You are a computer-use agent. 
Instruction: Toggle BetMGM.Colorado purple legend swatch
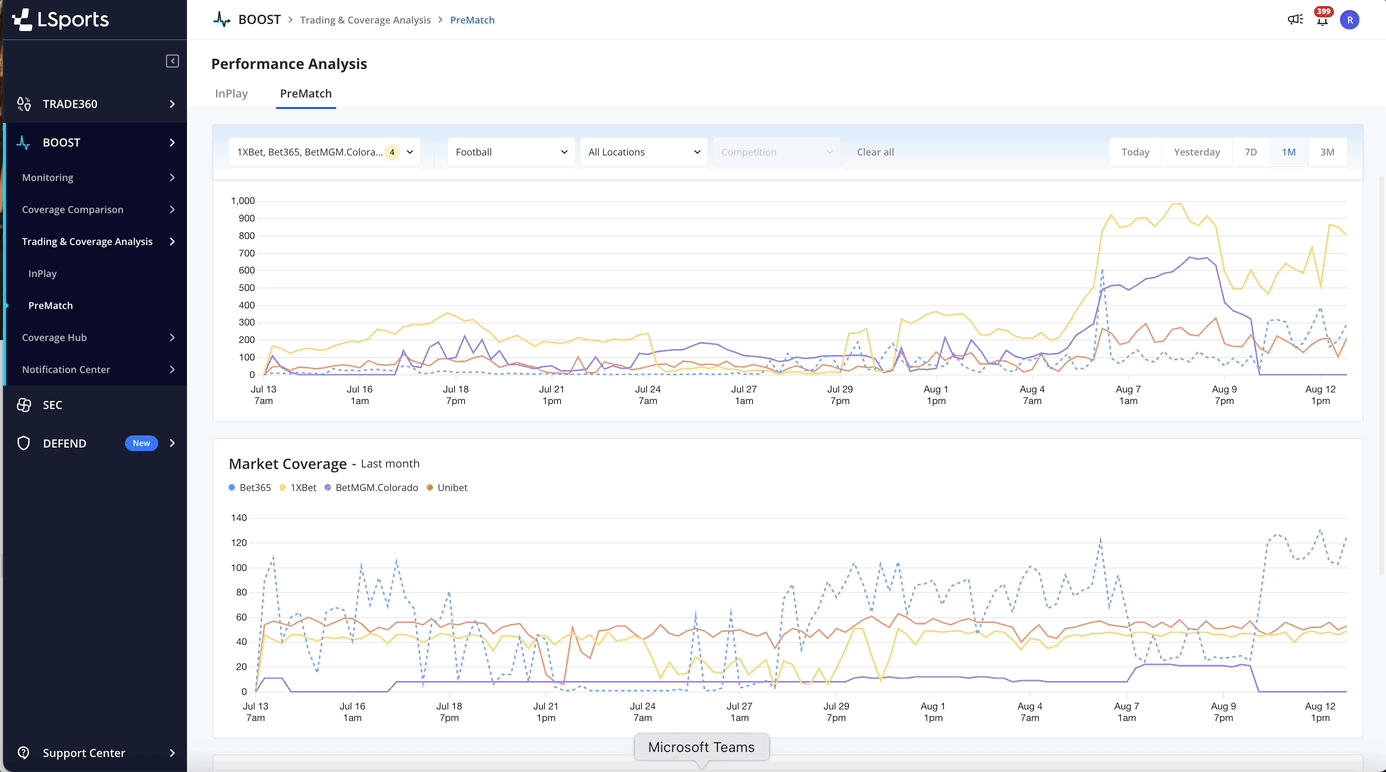click(328, 488)
